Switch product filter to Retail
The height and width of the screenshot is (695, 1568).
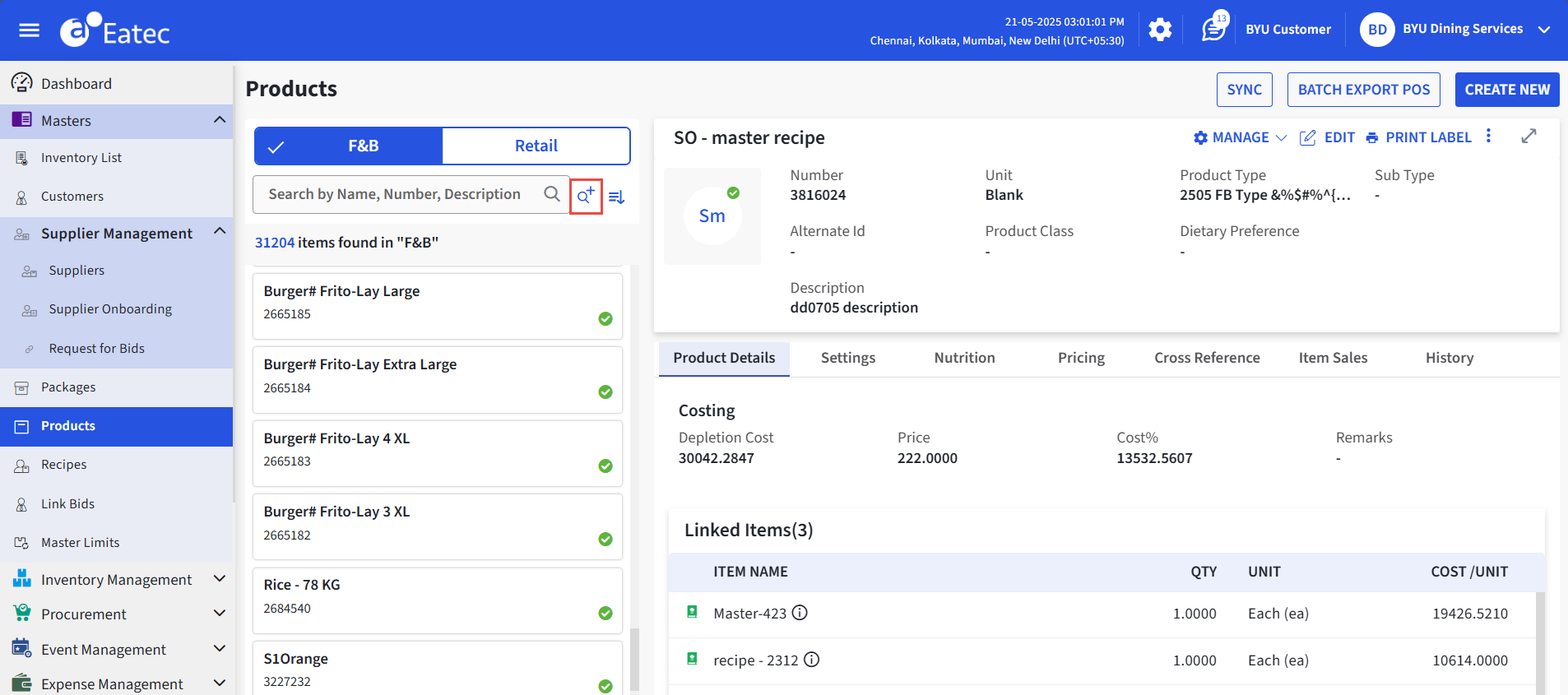[x=536, y=146]
